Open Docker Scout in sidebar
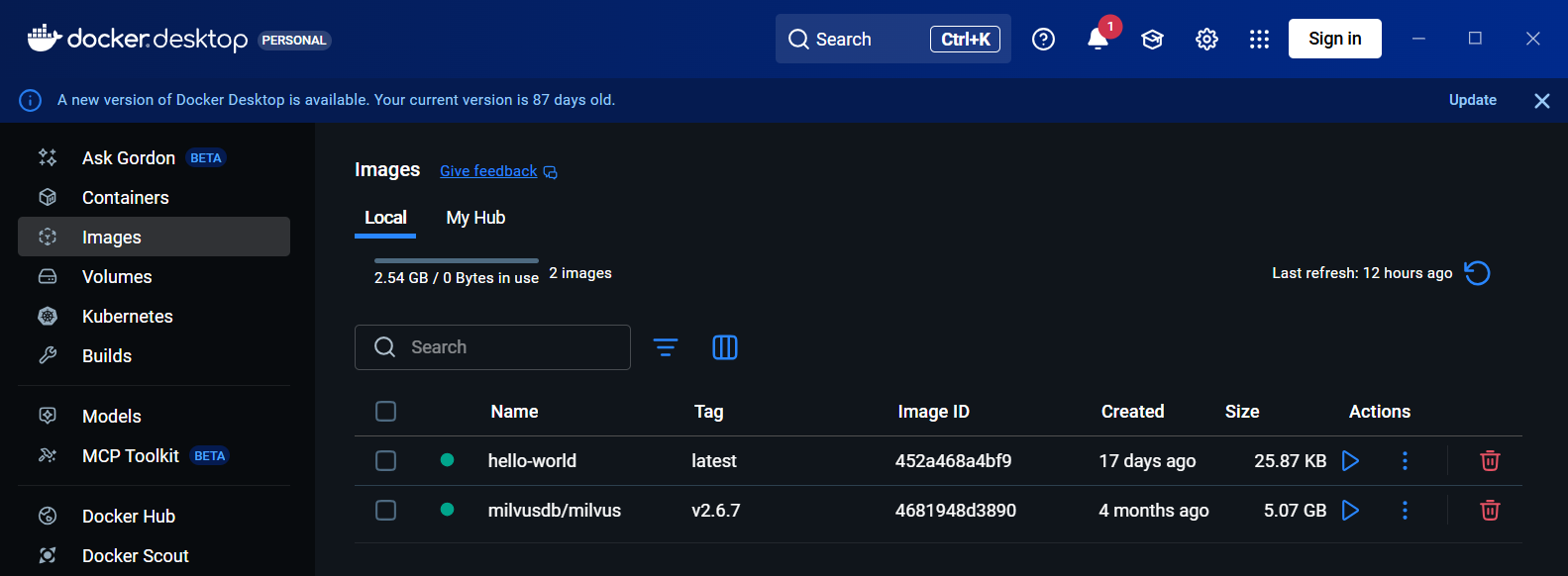The width and height of the screenshot is (1568, 576). click(154, 555)
